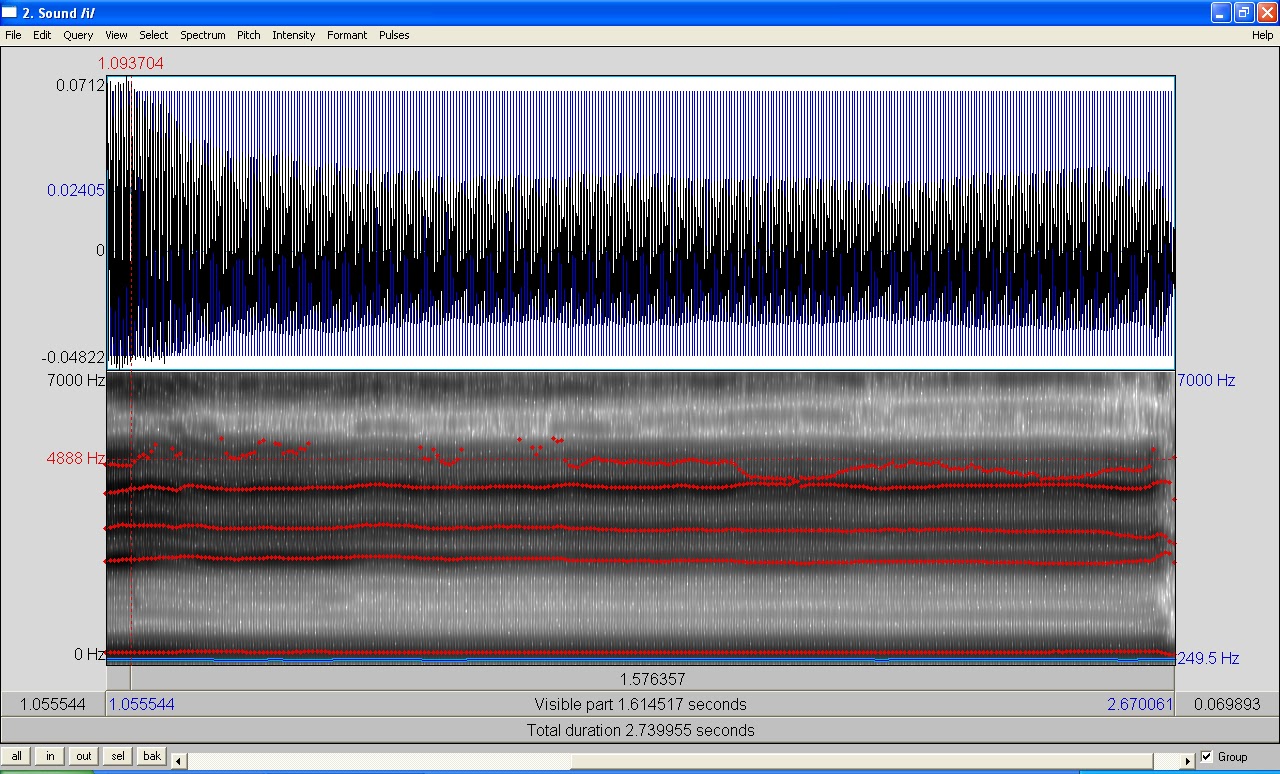Open the Pulses menu
1280x774 pixels.
(394, 35)
